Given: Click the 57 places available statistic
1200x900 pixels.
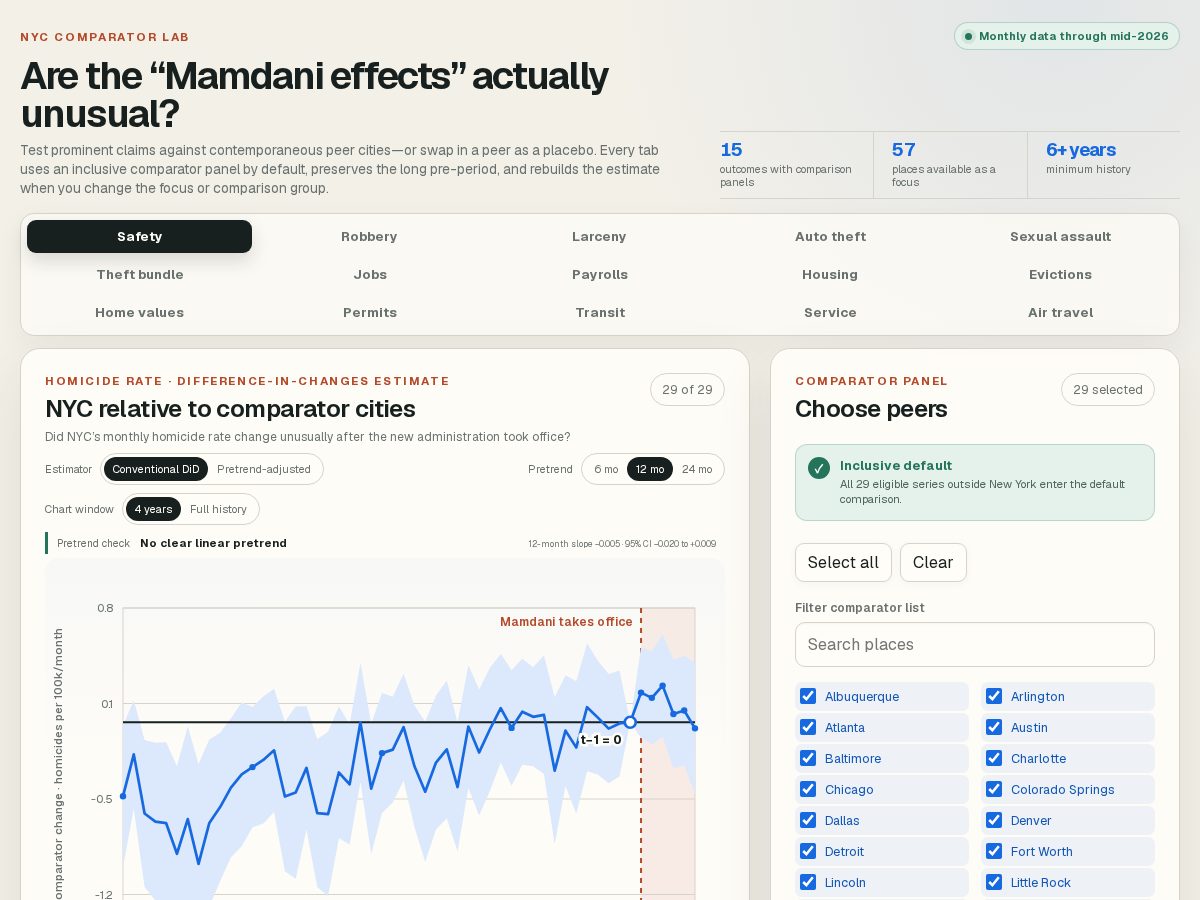Looking at the screenshot, I should [950, 164].
